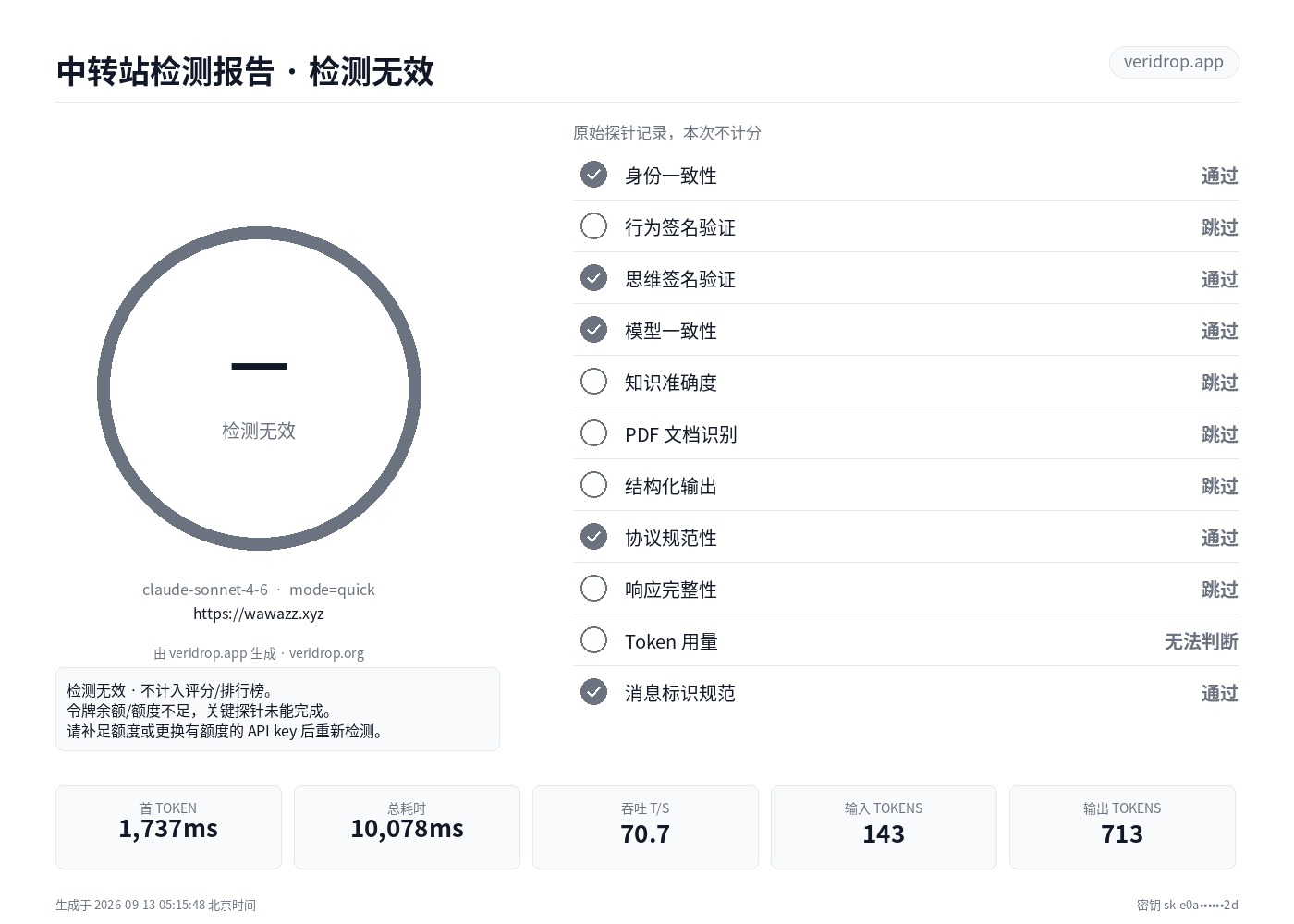Click the checkmark icon beside 消息标识规范
Screen dimensions: 1294x924
click(x=593, y=692)
